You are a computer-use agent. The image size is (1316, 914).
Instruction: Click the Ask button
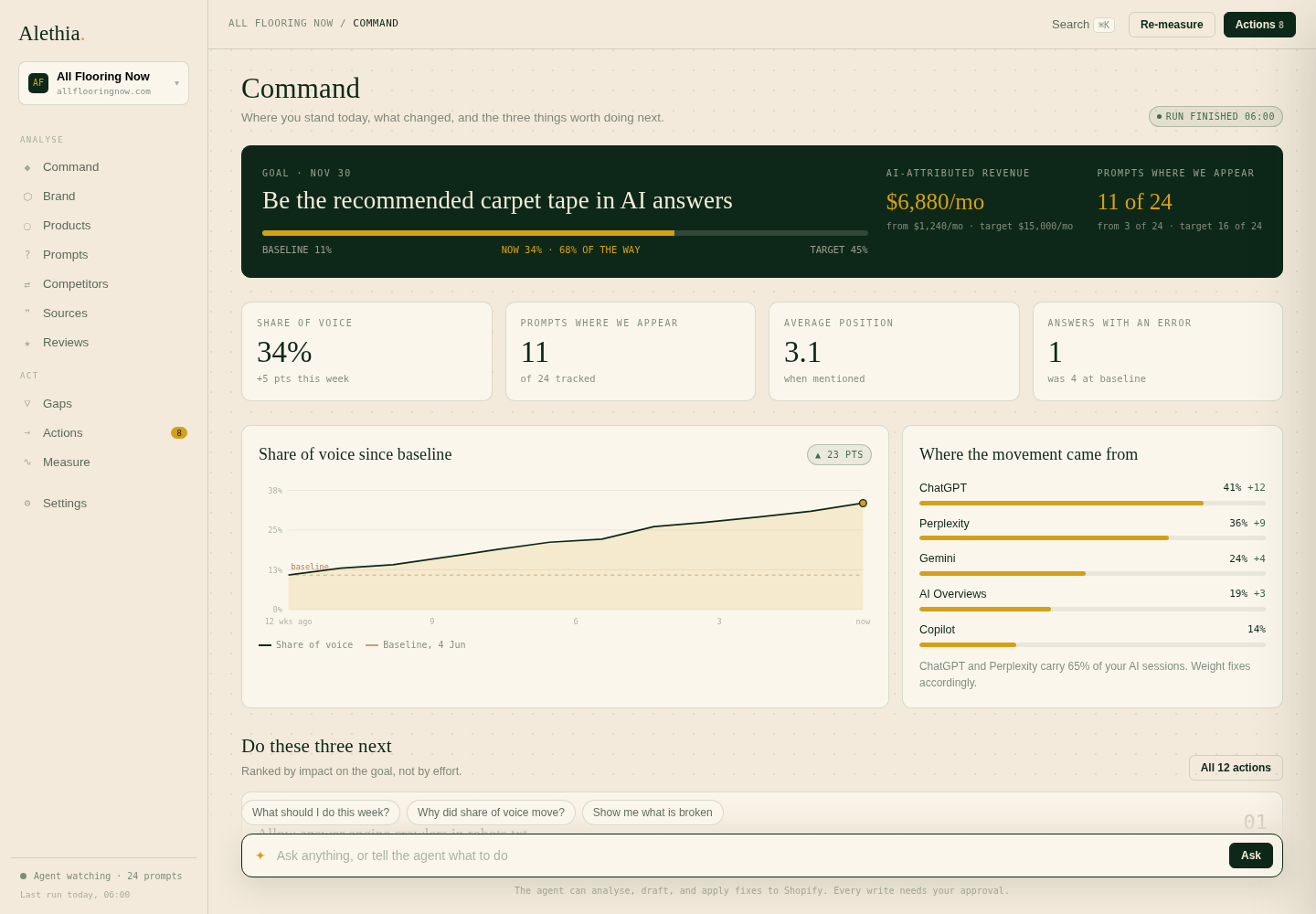pos(1251,856)
